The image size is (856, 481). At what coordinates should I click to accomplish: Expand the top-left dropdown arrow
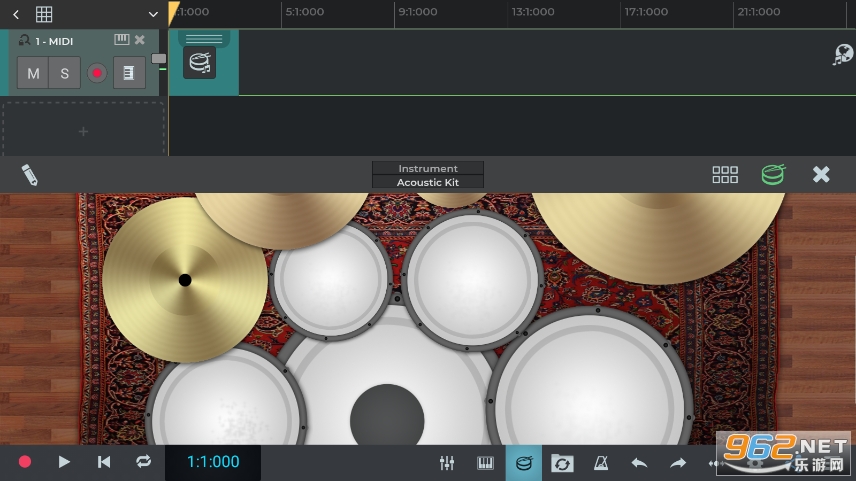tap(153, 15)
